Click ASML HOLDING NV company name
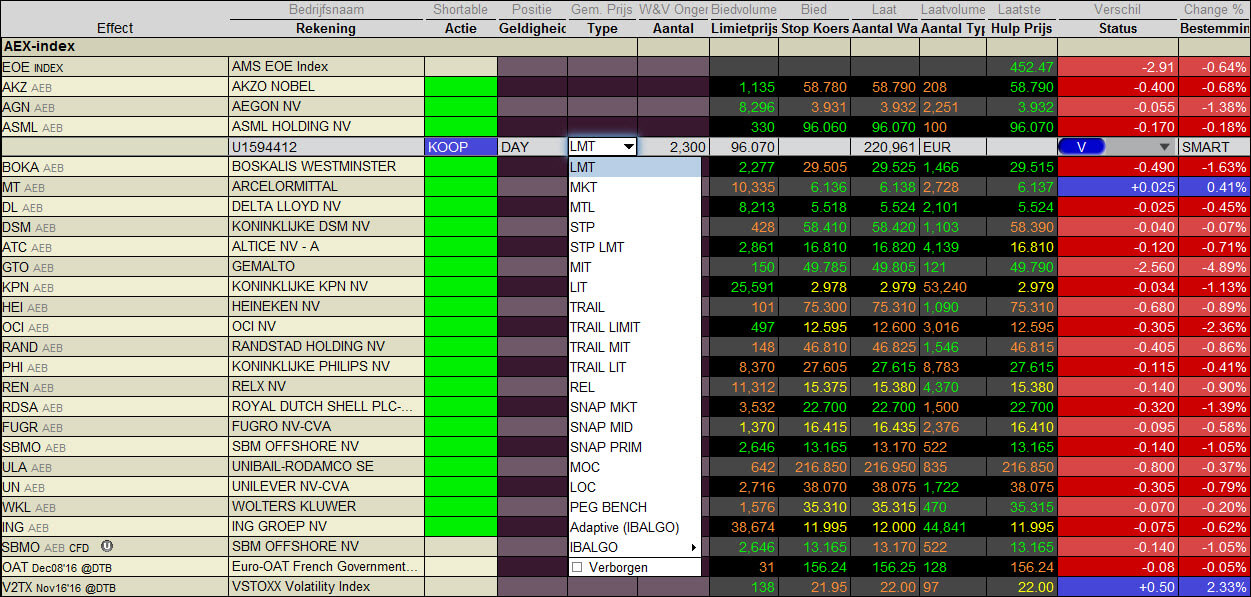Screen dimensions: 1251x597 tap(291, 127)
